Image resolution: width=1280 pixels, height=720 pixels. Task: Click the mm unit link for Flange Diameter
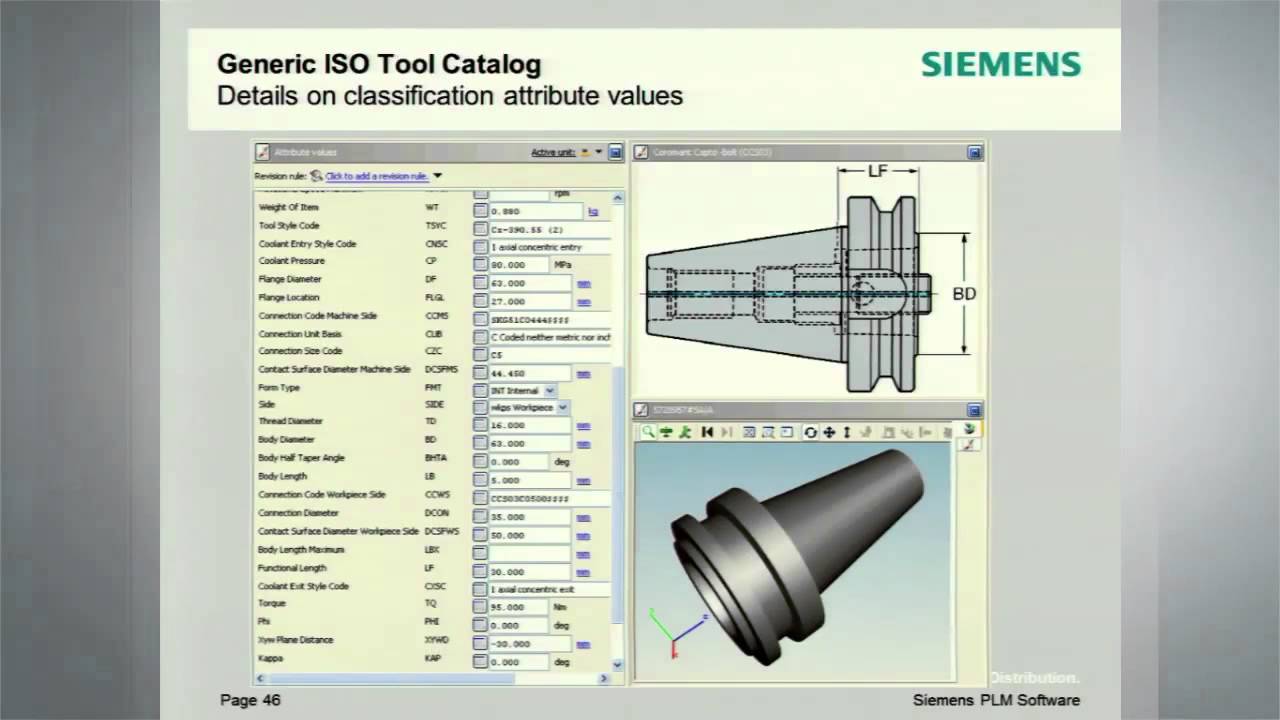[583, 284]
